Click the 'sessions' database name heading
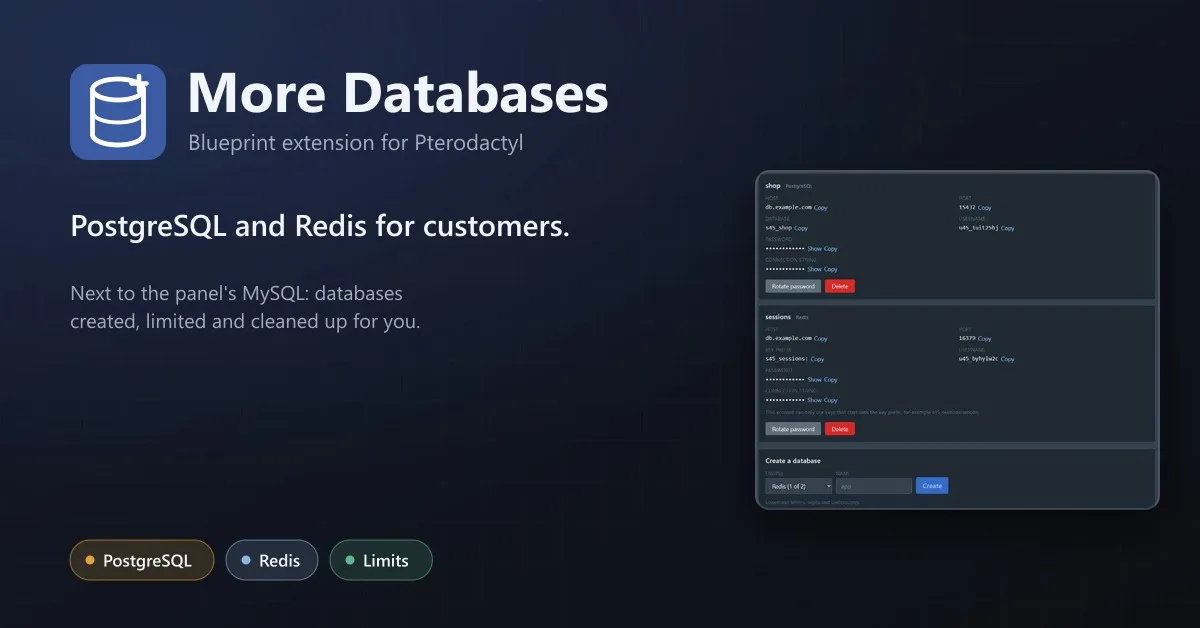This screenshot has height=628, width=1200. click(778, 317)
